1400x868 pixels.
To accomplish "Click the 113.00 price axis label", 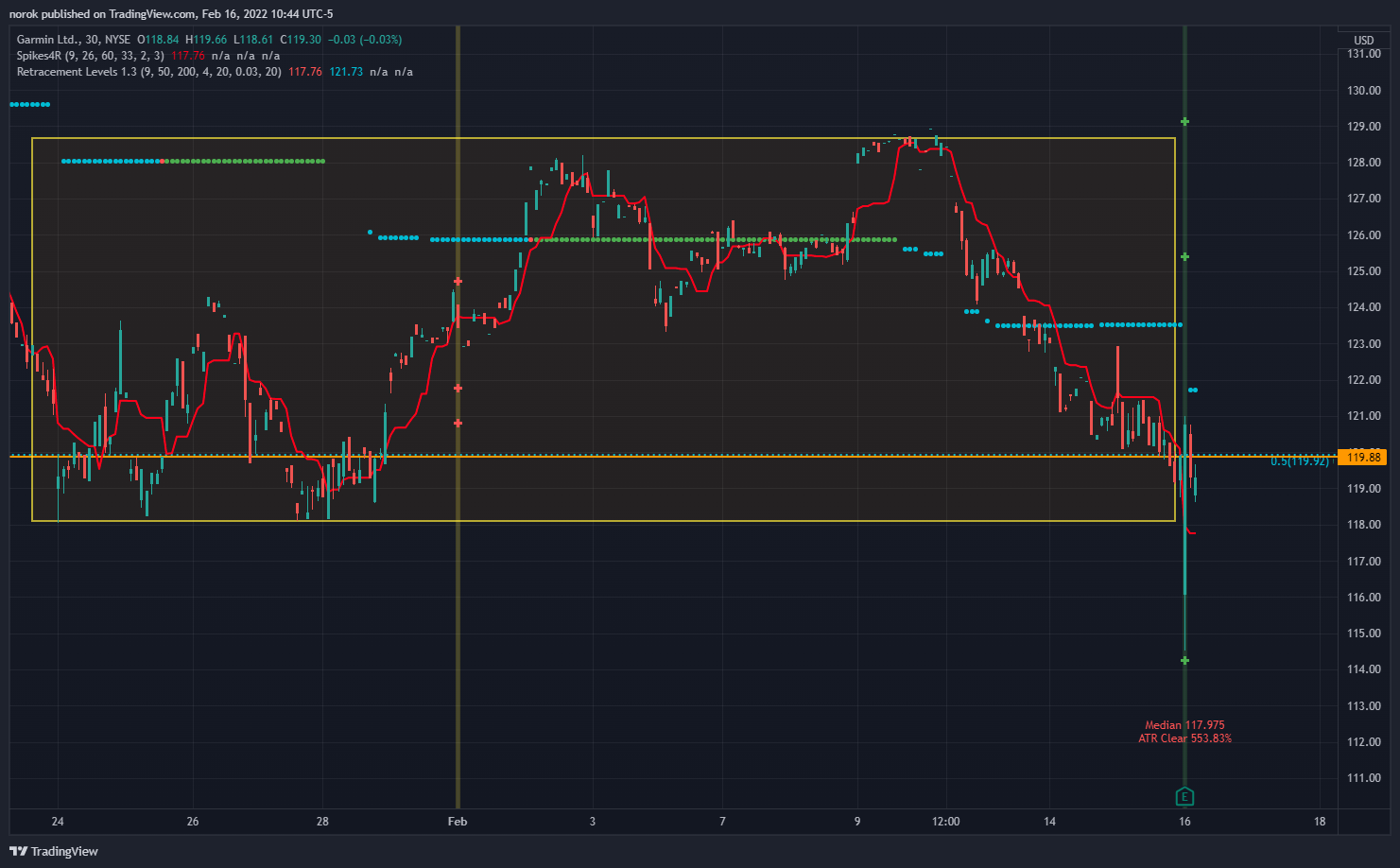I will point(1364,706).
